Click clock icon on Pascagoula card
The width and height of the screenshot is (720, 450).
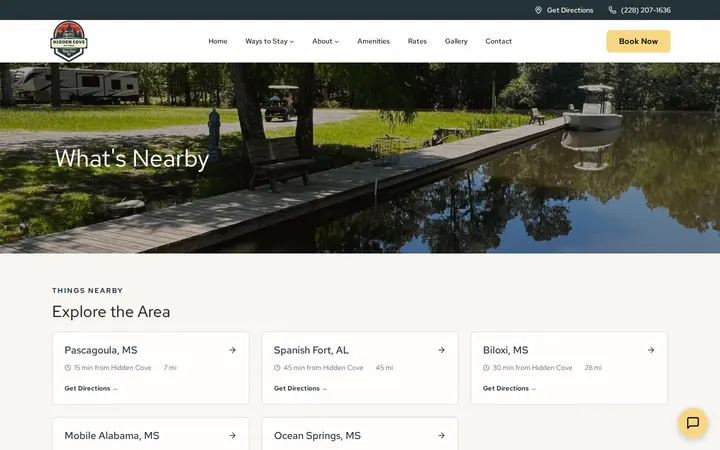click(x=68, y=368)
